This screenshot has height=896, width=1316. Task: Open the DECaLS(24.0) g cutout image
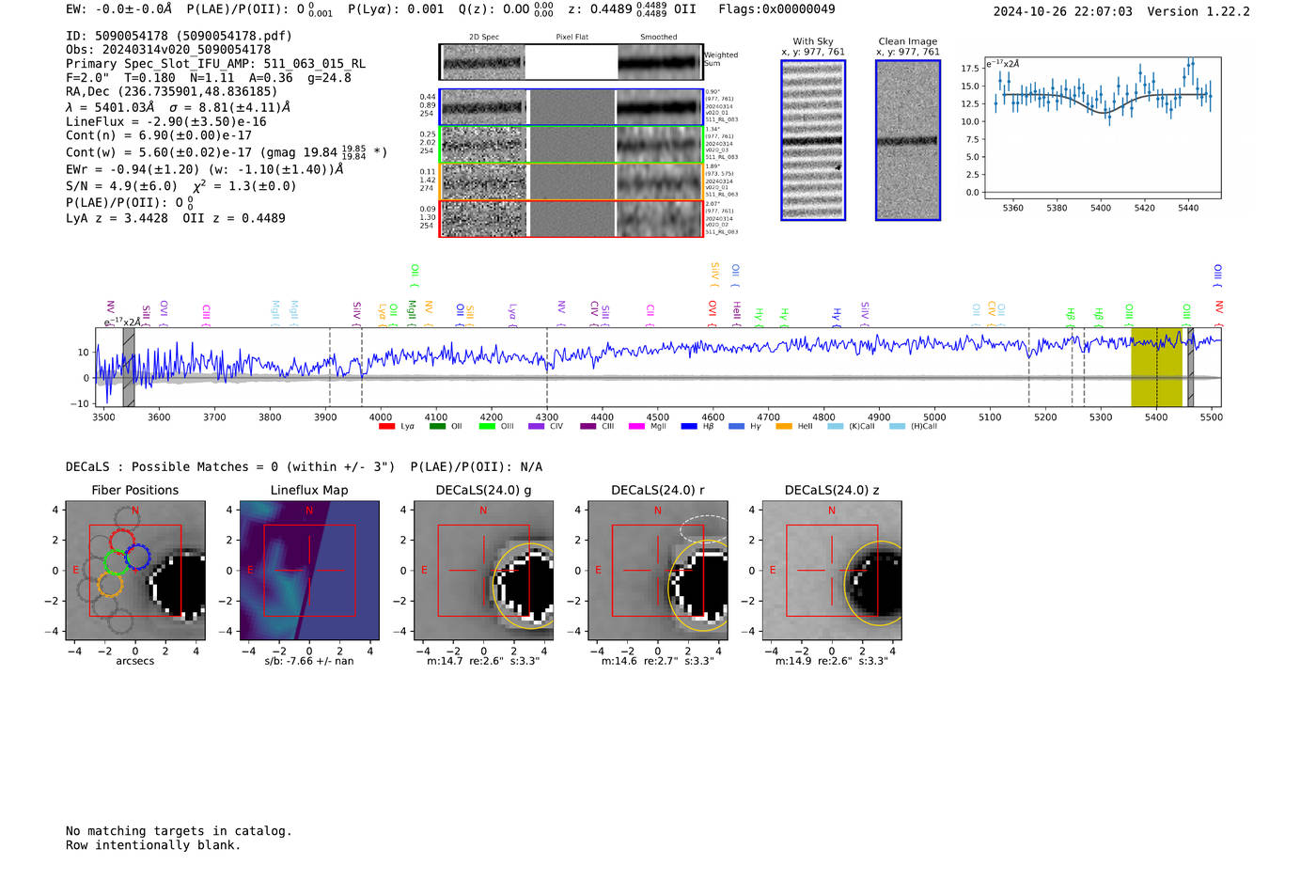pos(483,571)
